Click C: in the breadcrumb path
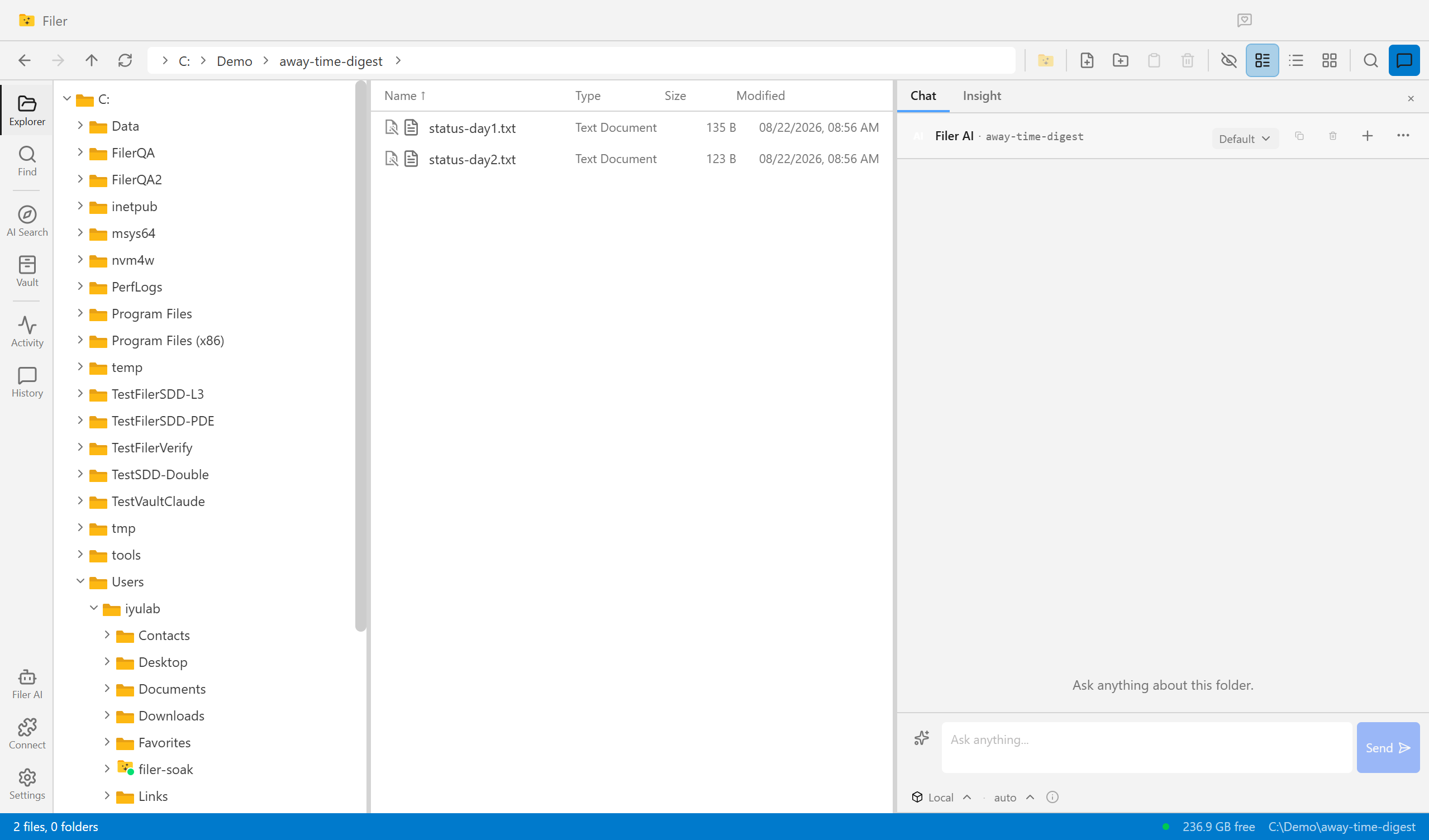1429x840 pixels. 184,61
